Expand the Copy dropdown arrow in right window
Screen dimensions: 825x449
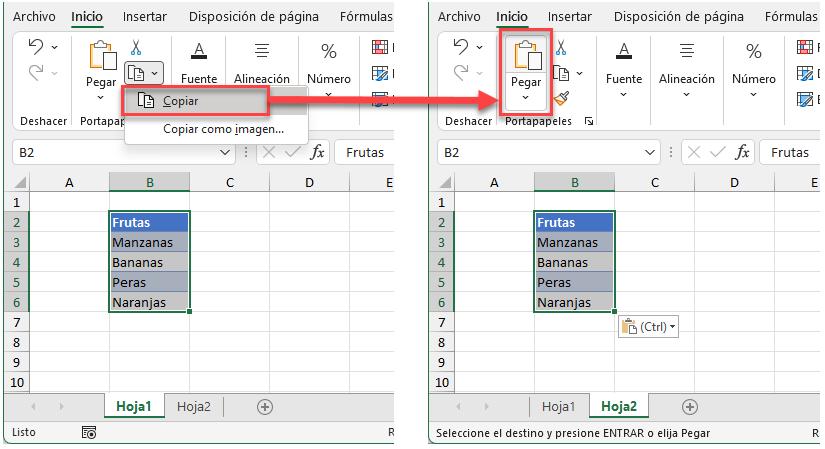pos(579,73)
